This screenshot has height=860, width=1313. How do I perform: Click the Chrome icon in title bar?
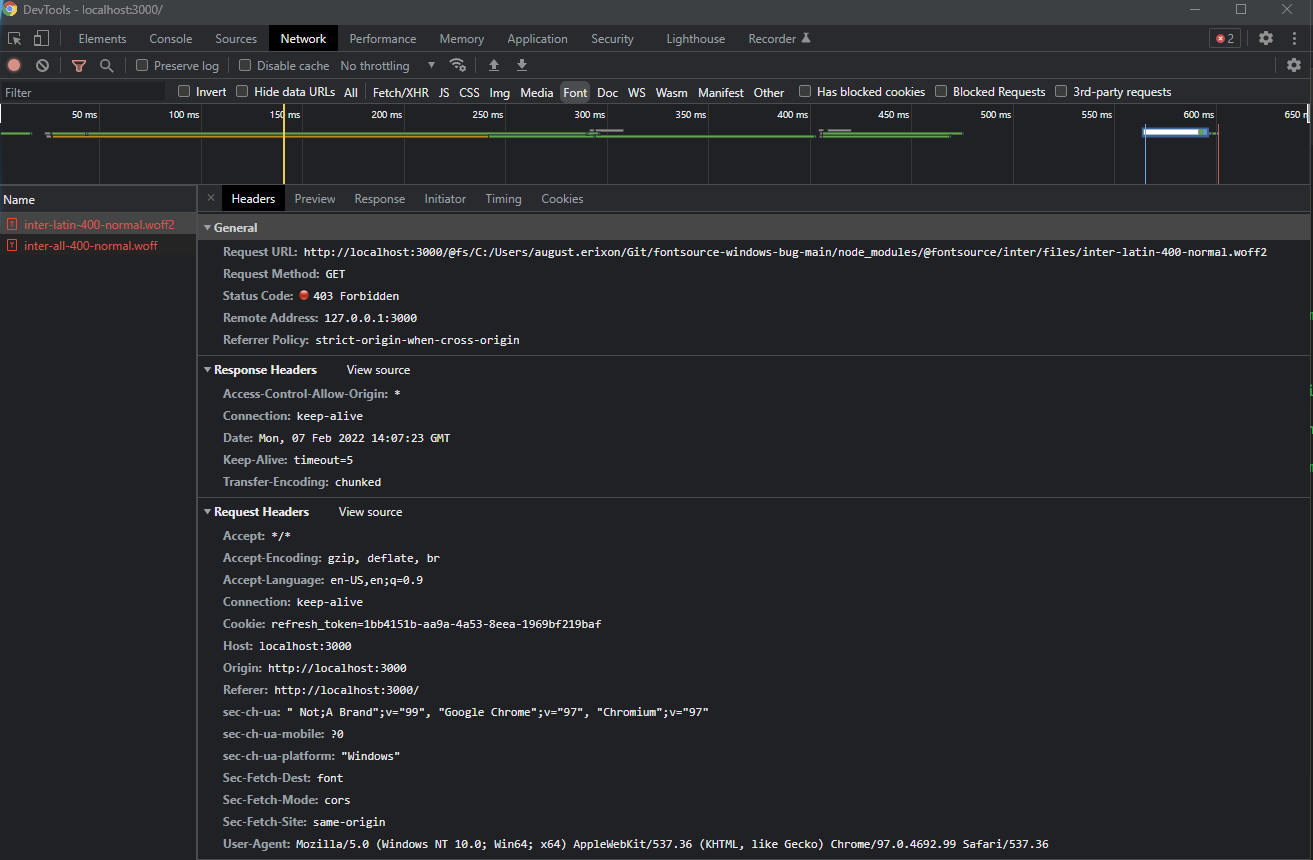click(10, 10)
